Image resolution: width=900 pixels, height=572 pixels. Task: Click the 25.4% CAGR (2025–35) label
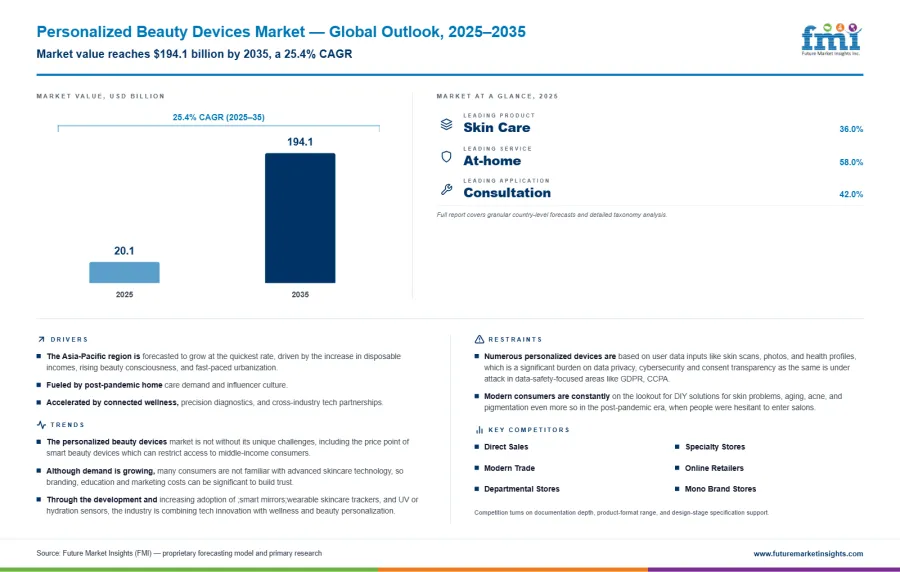[x=219, y=117]
